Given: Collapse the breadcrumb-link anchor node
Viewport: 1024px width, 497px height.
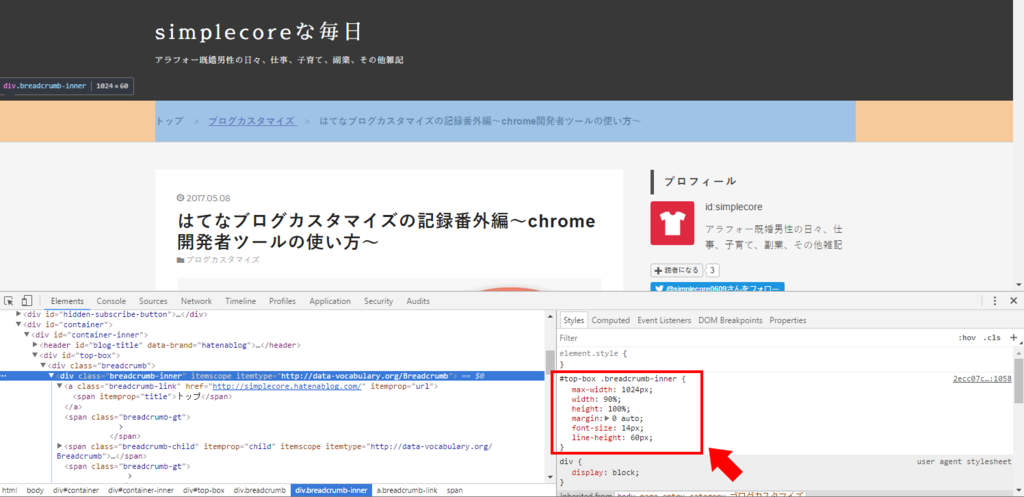Looking at the screenshot, I should 59,387.
